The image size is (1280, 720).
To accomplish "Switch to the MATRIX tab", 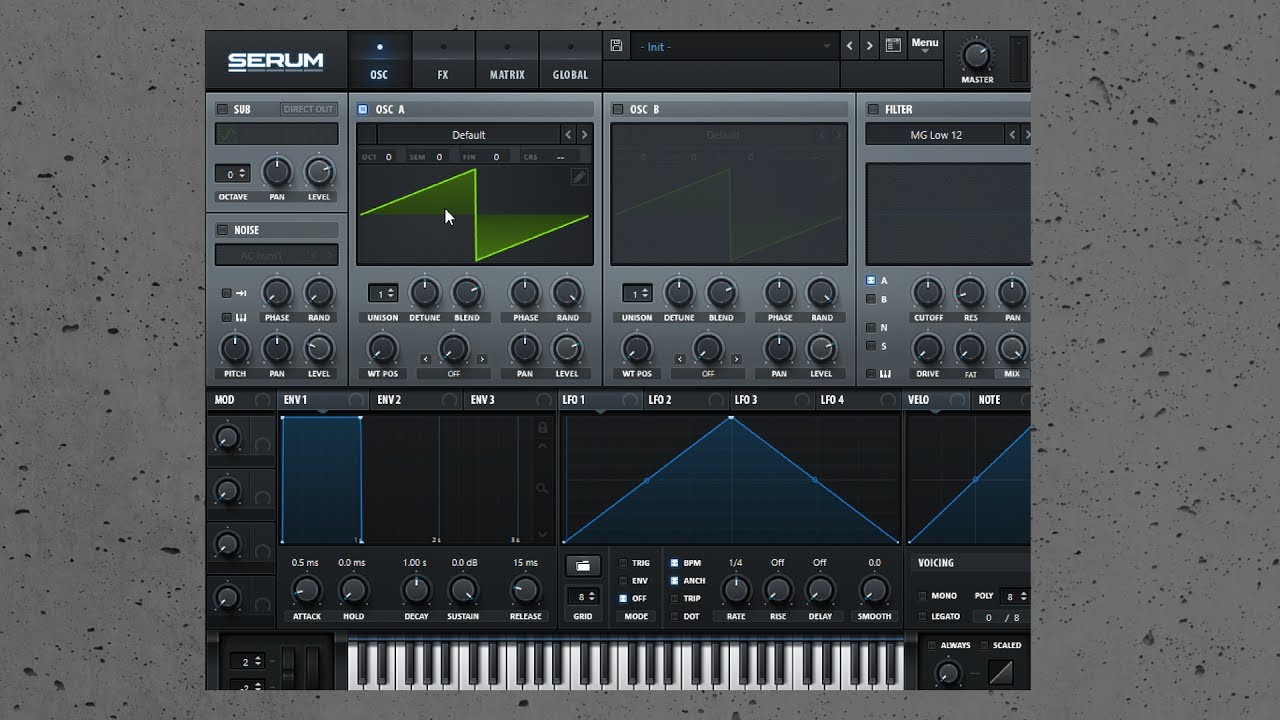I will [x=507, y=59].
